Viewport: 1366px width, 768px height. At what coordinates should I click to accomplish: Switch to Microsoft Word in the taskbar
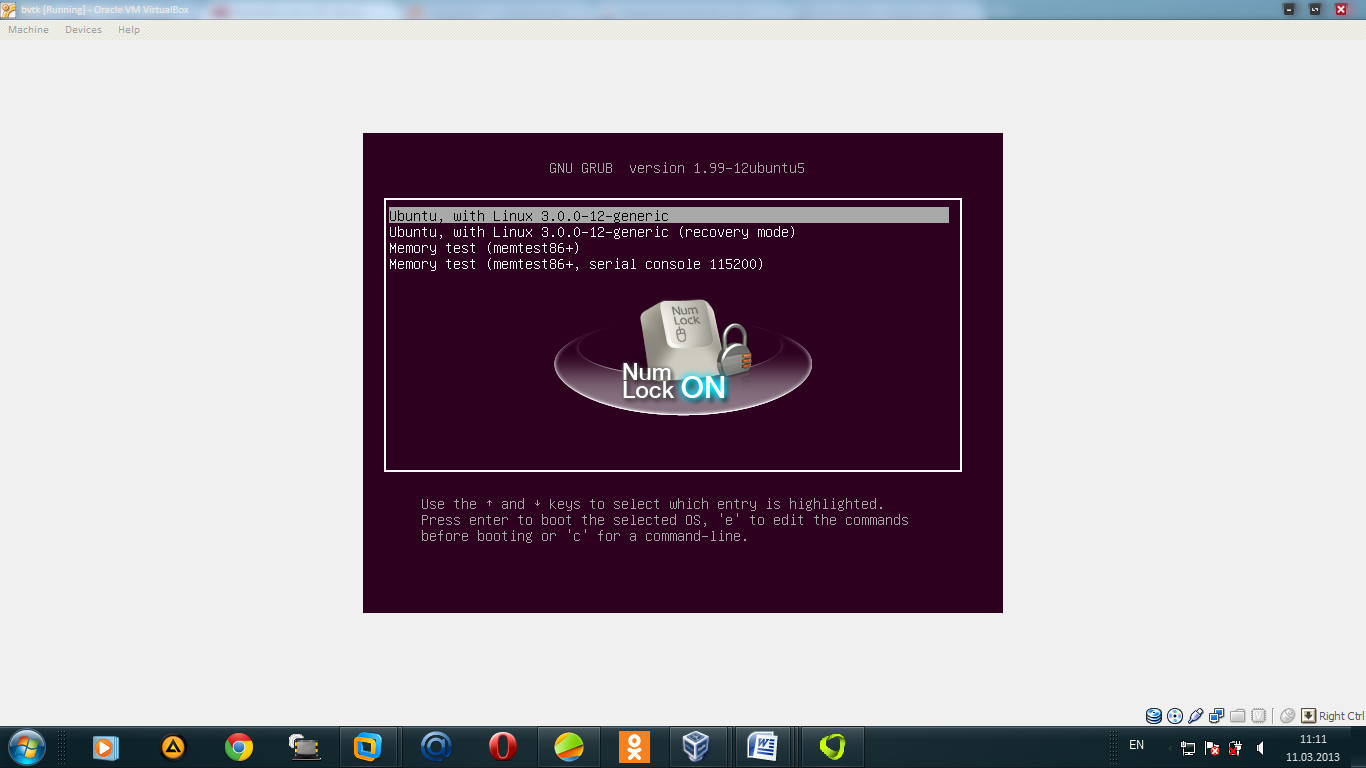(x=763, y=747)
